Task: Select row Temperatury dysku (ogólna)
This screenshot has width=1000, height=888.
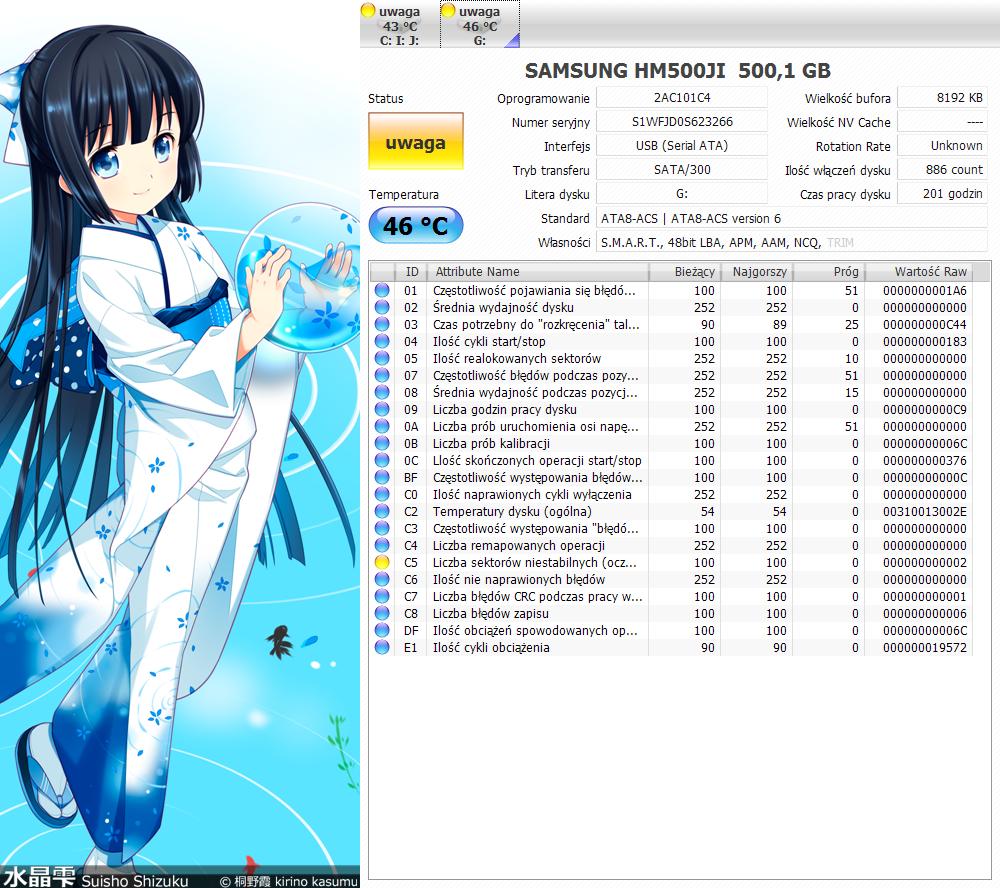Action: (671, 512)
